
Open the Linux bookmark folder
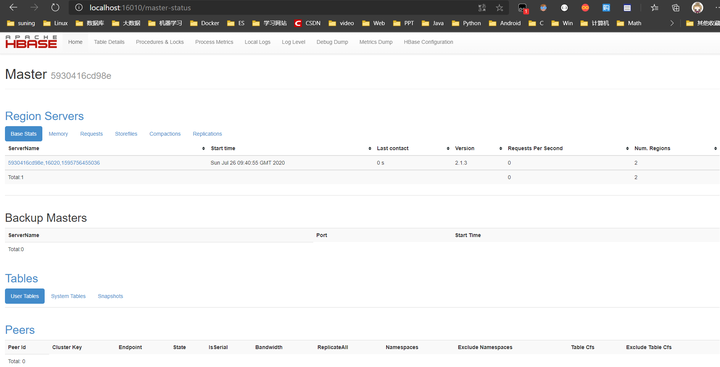55,23
